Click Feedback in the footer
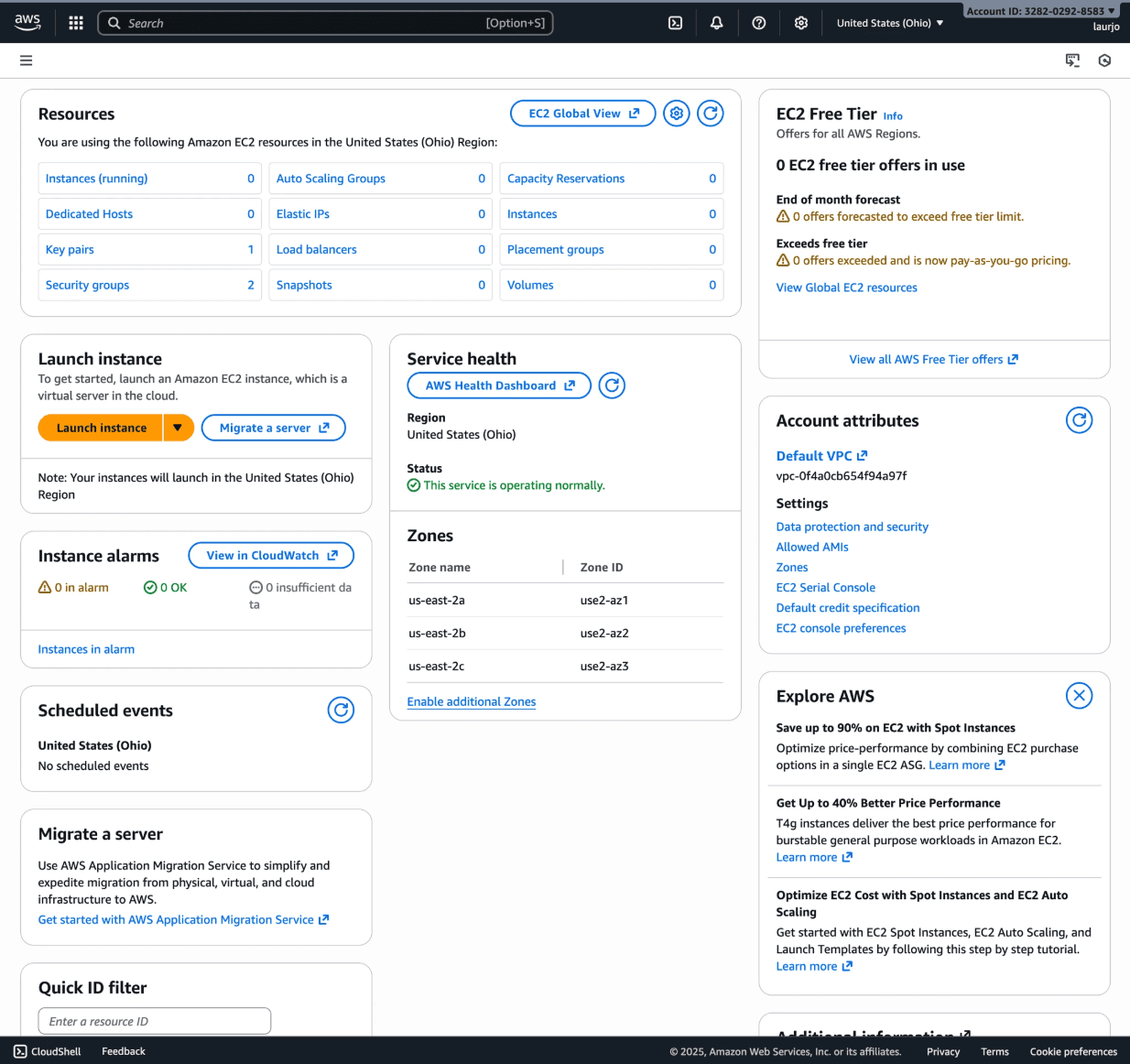 (124, 1051)
